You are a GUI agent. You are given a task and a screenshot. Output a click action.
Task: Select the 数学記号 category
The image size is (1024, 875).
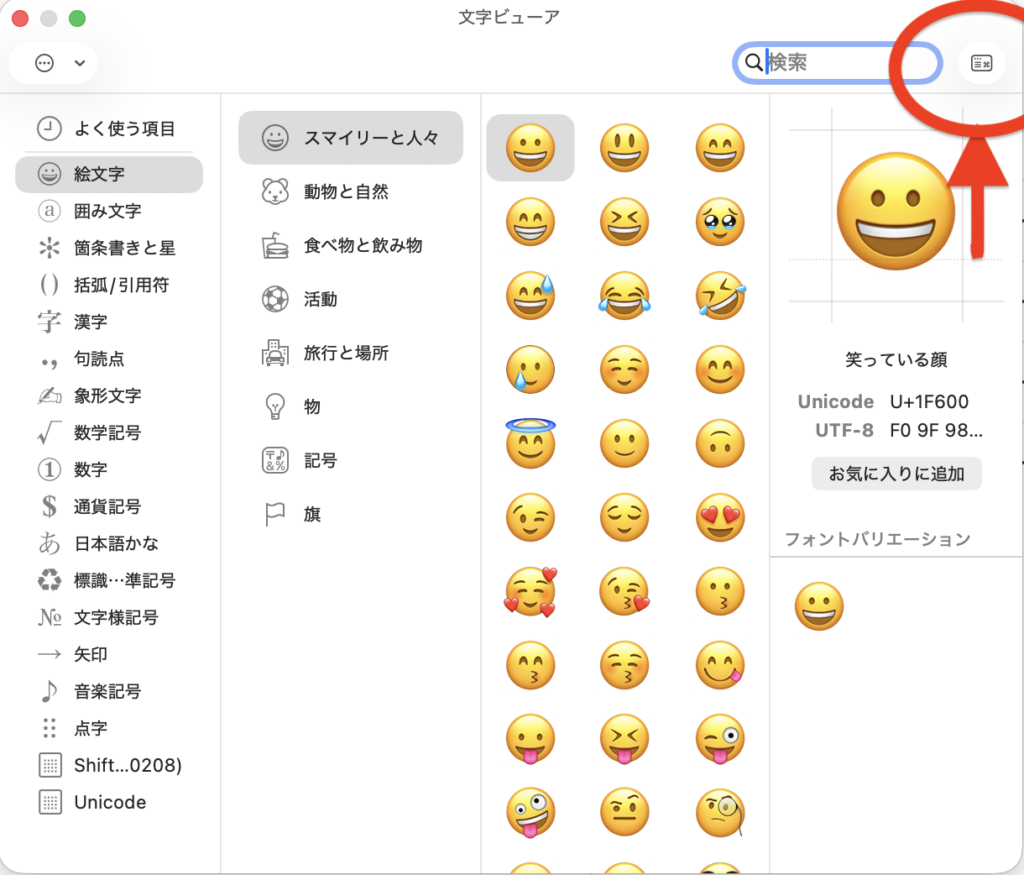[107, 433]
